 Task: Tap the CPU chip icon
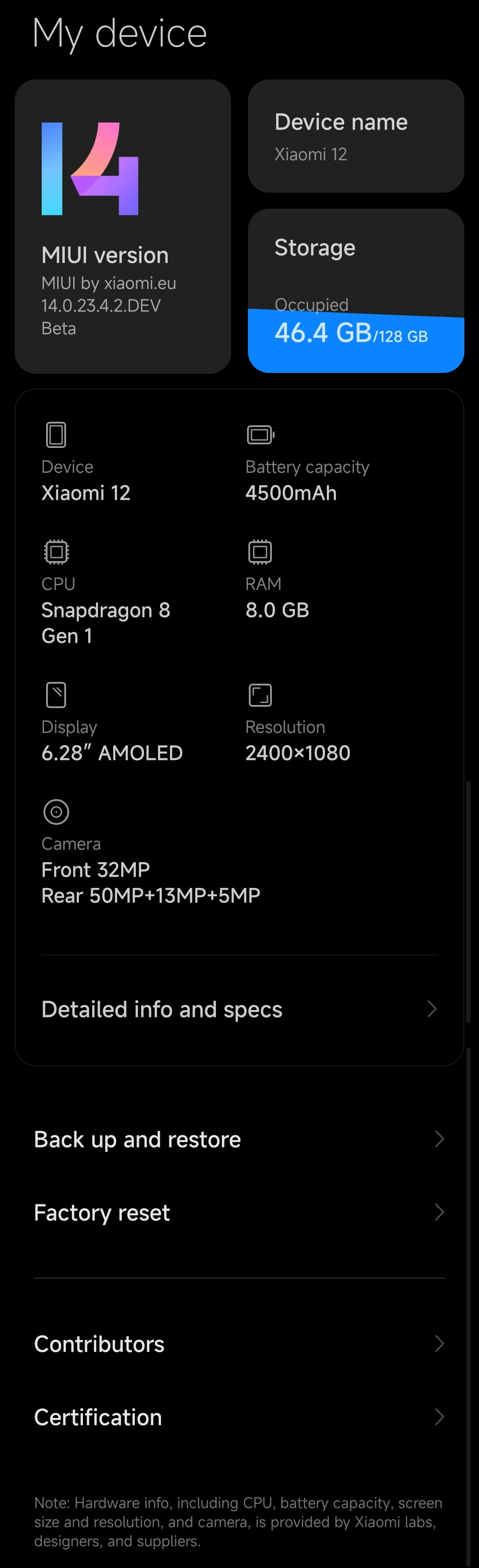56,551
